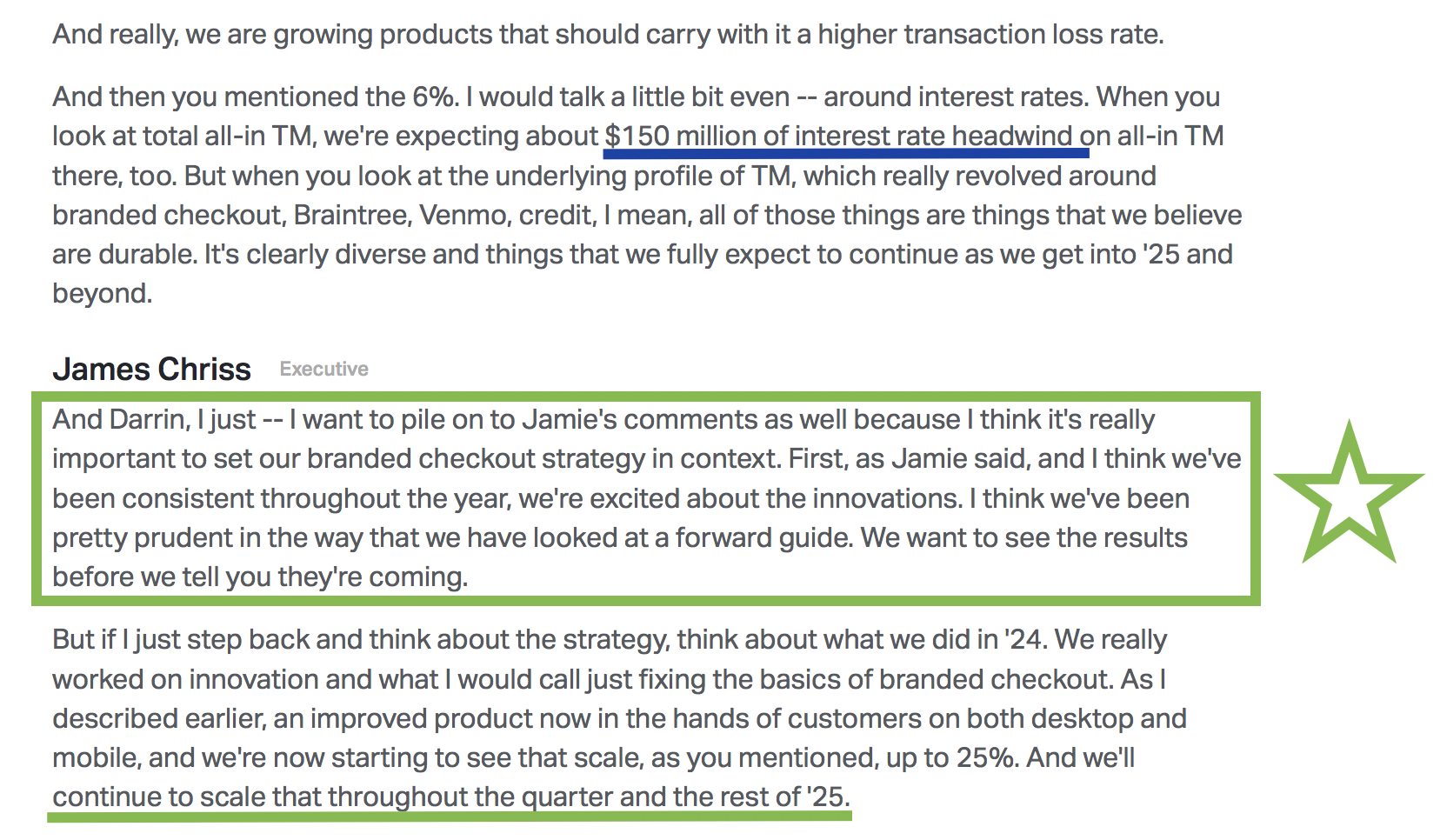Screen dimensions: 1440x840
Task: Click the Executive role label
Action: coord(323,369)
